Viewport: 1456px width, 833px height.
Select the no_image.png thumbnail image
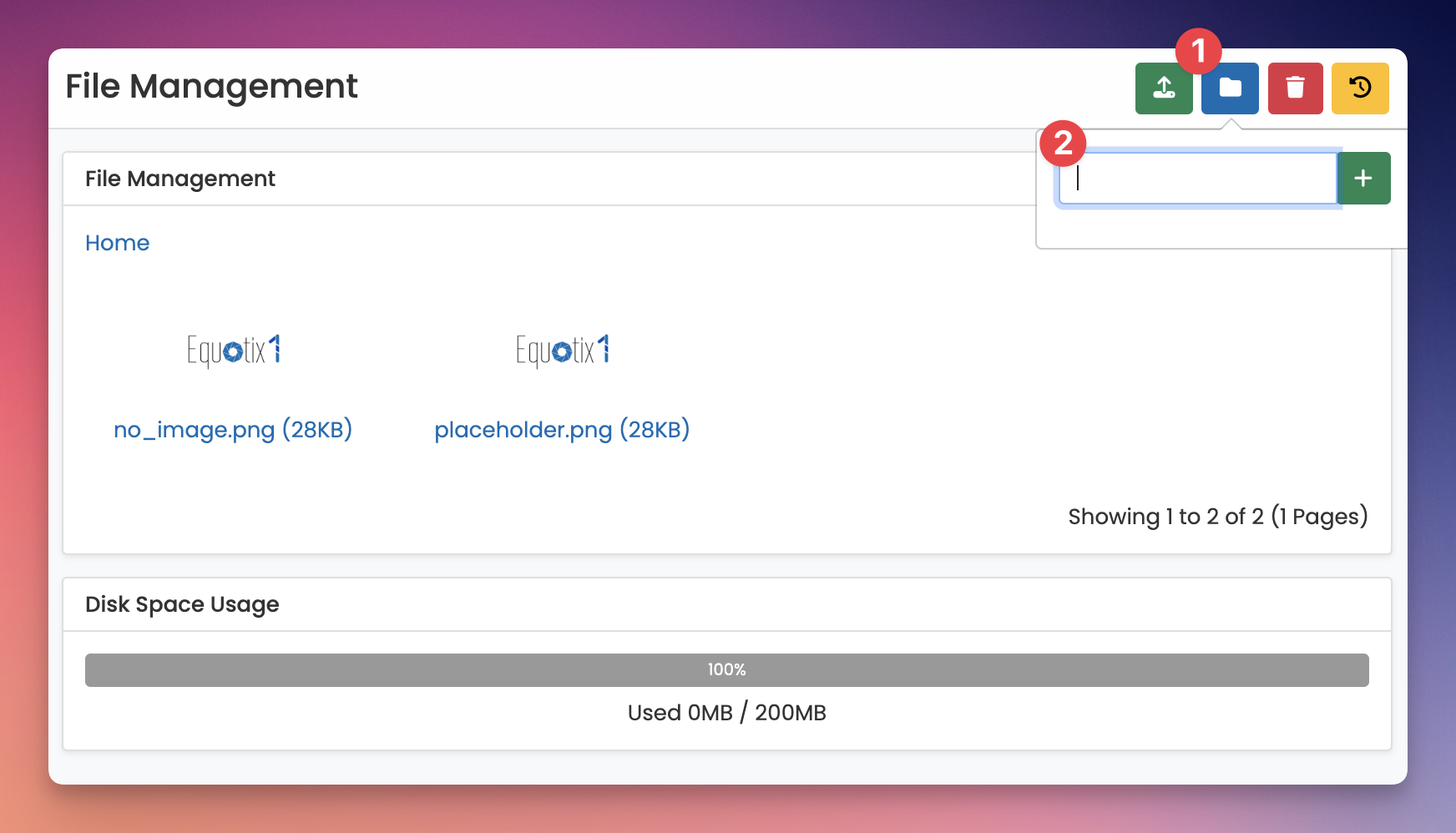click(233, 350)
